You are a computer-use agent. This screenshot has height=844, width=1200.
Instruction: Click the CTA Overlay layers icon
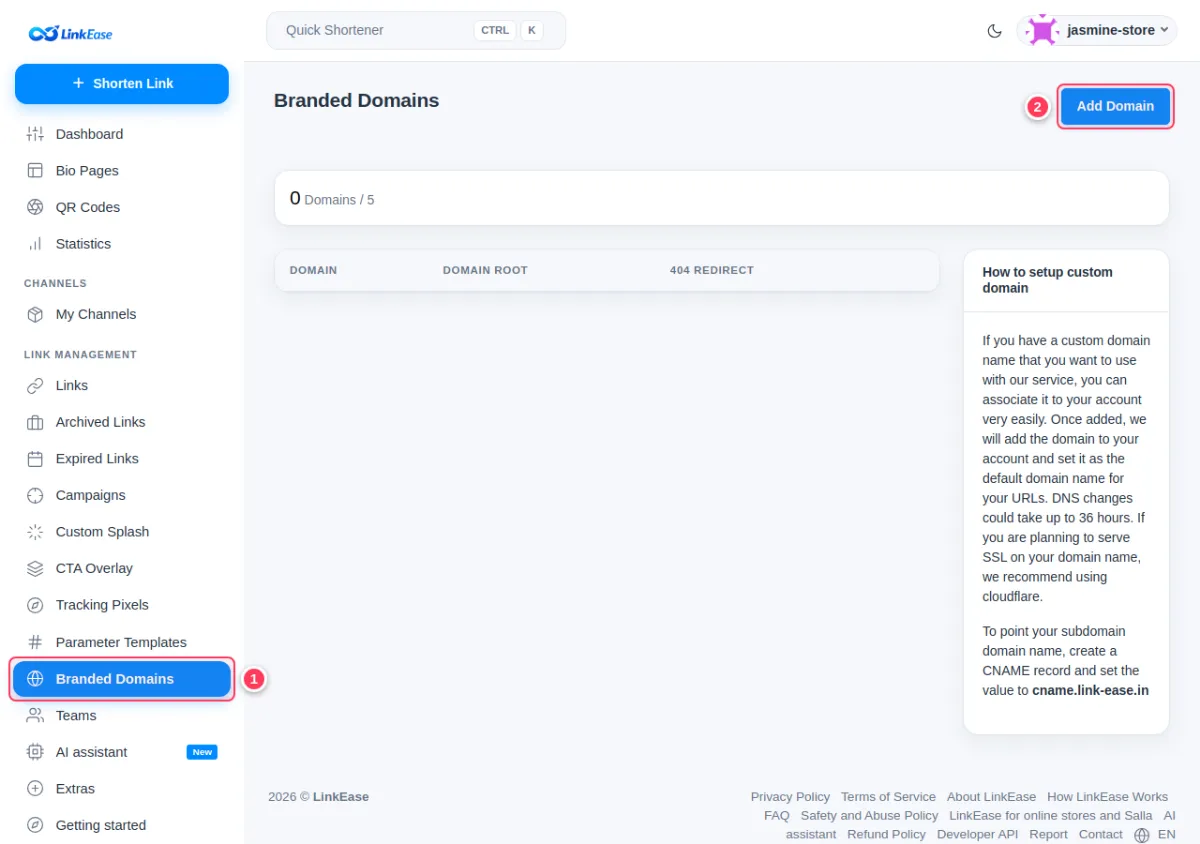pos(35,568)
